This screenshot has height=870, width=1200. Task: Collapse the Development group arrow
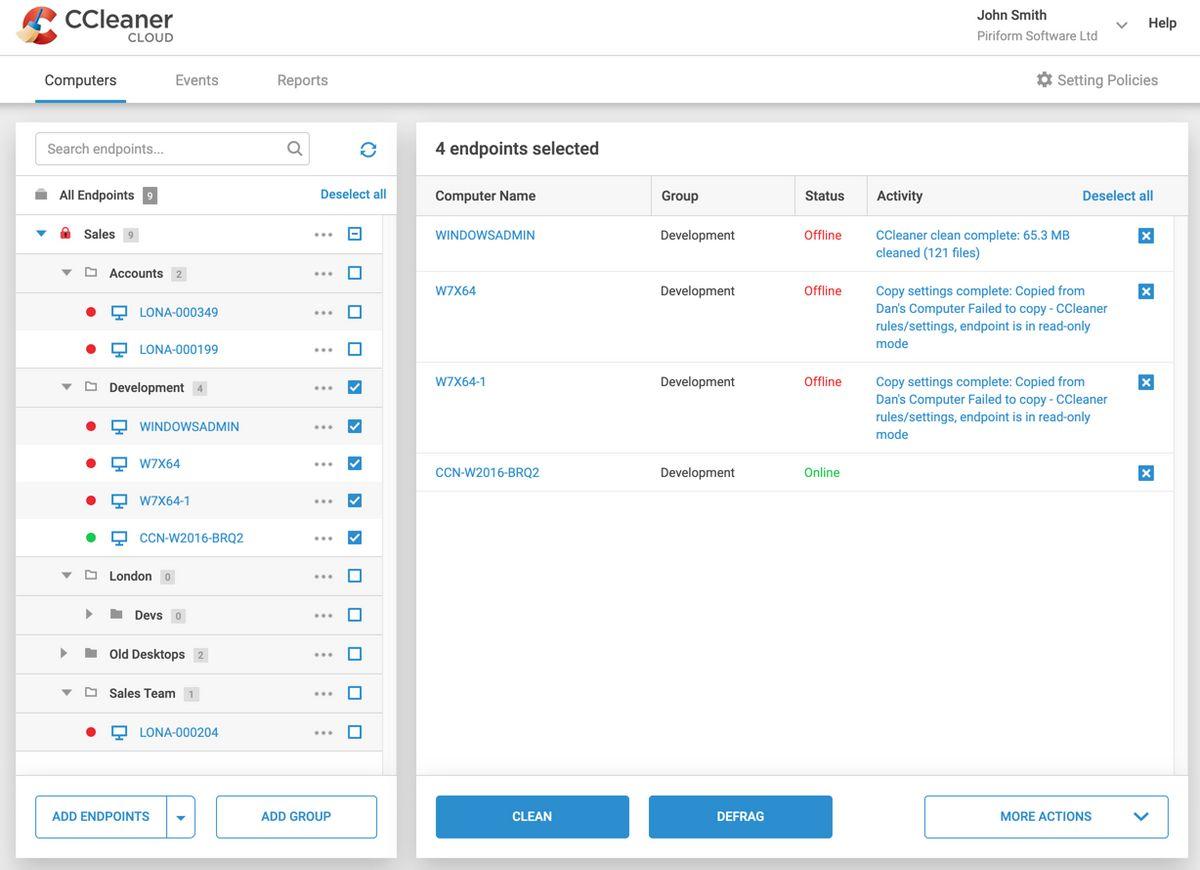pos(66,387)
